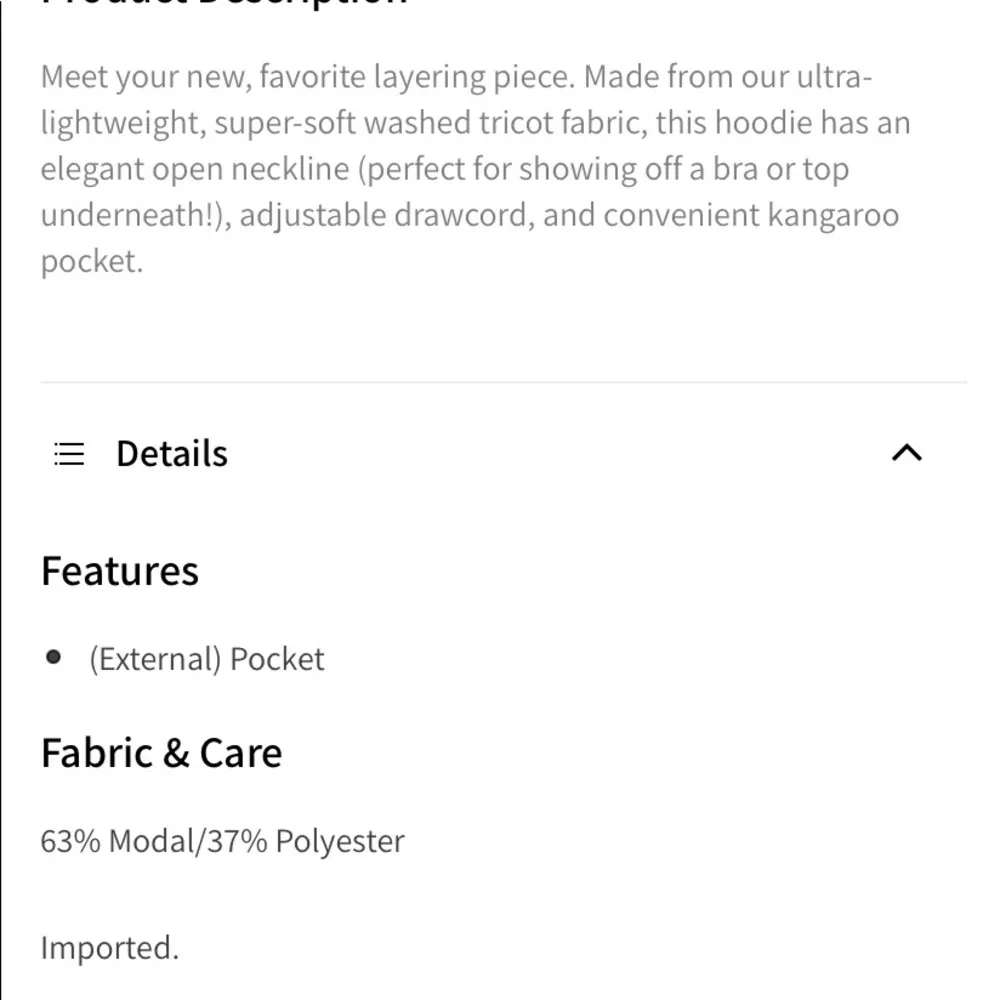This screenshot has height=1000, width=1000.
Task: Click the Fabric & Care heading
Action: coord(161,753)
